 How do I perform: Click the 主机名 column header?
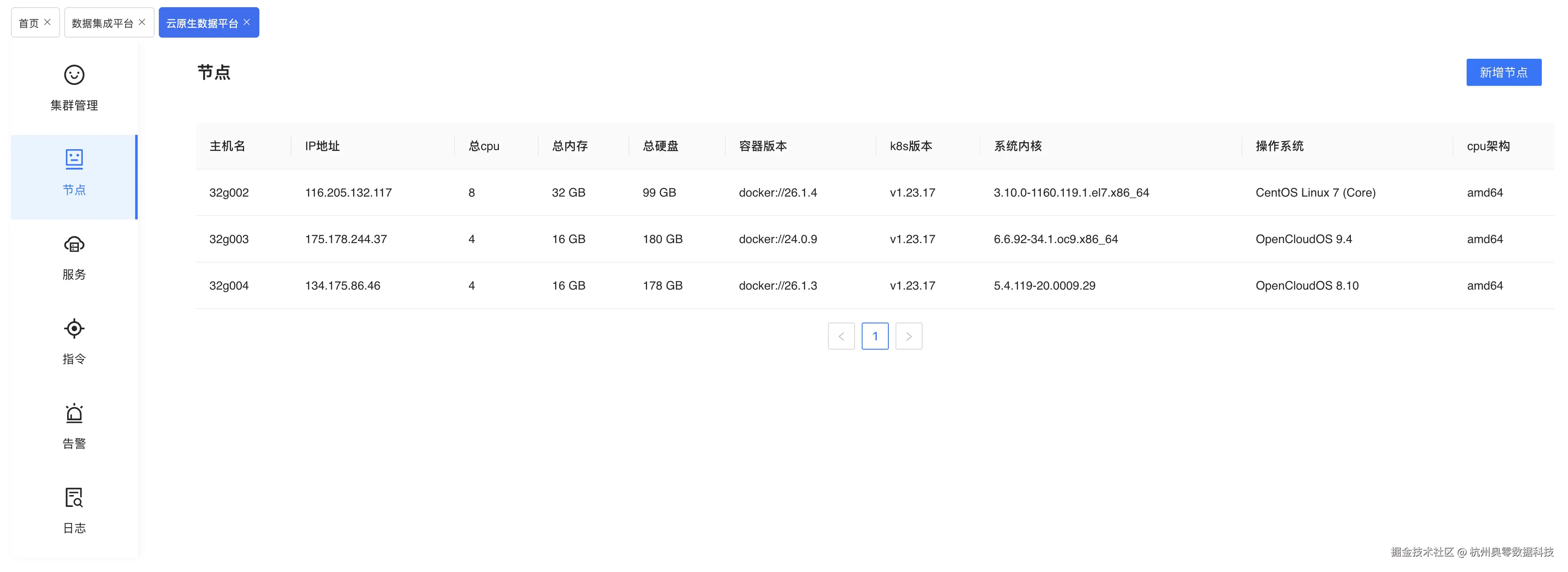[x=227, y=146]
